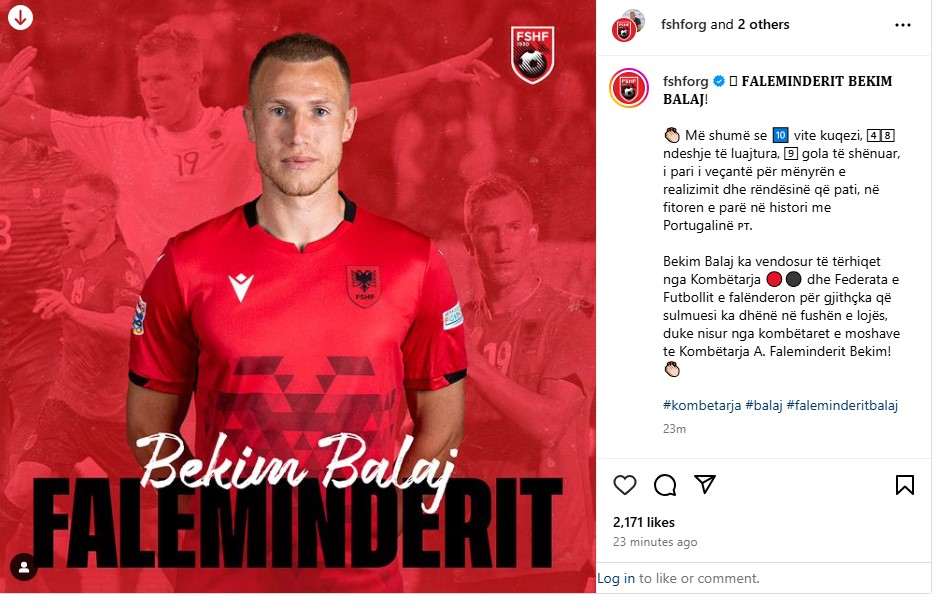Open comments via speech bubble icon
The width and height of the screenshot is (936, 594).
click(x=664, y=485)
